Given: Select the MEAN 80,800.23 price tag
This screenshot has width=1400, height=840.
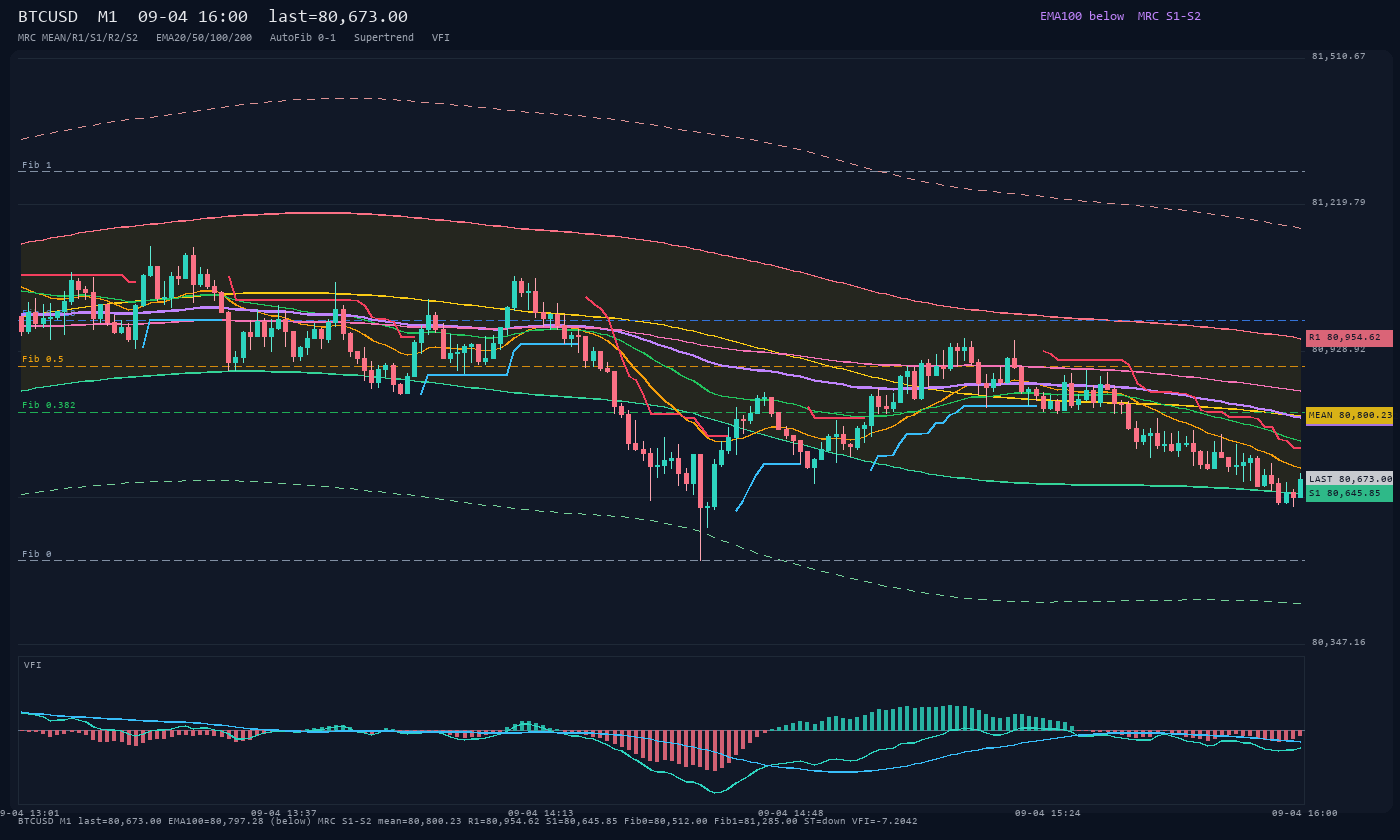Looking at the screenshot, I should 1349,415.
